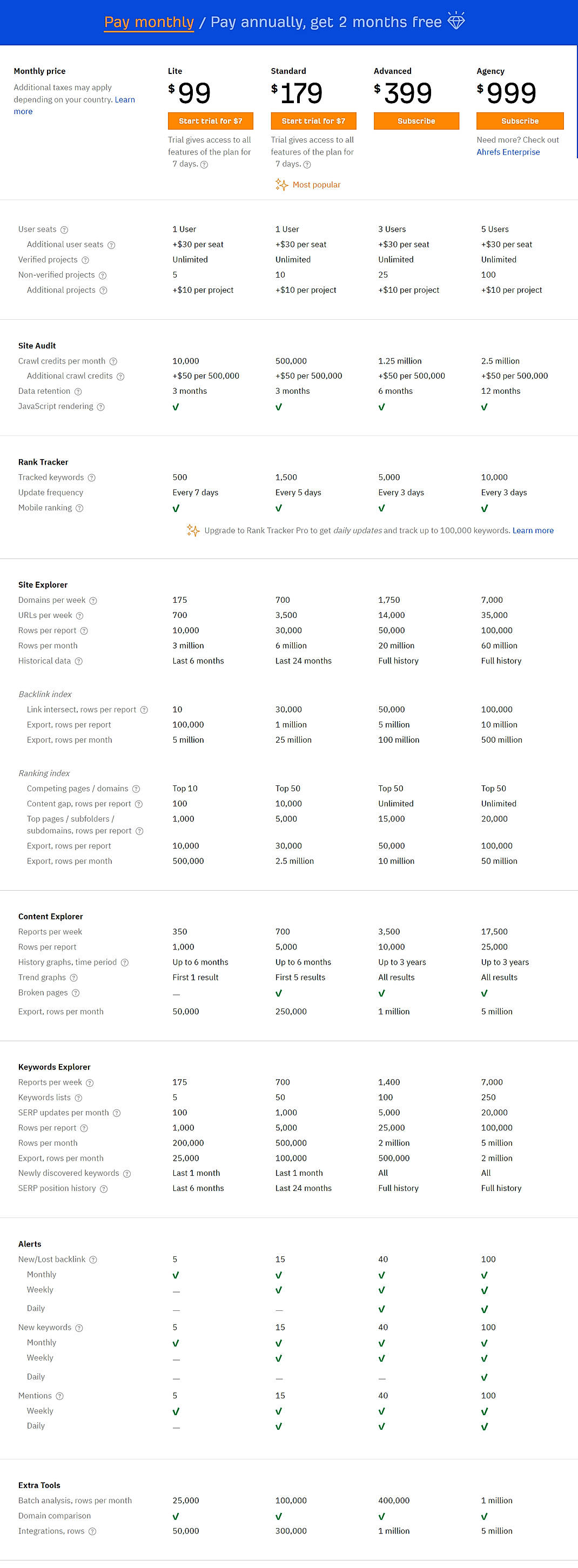Show help icon beside Additional user seats
This screenshot has width=578, height=1568.
point(111,245)
